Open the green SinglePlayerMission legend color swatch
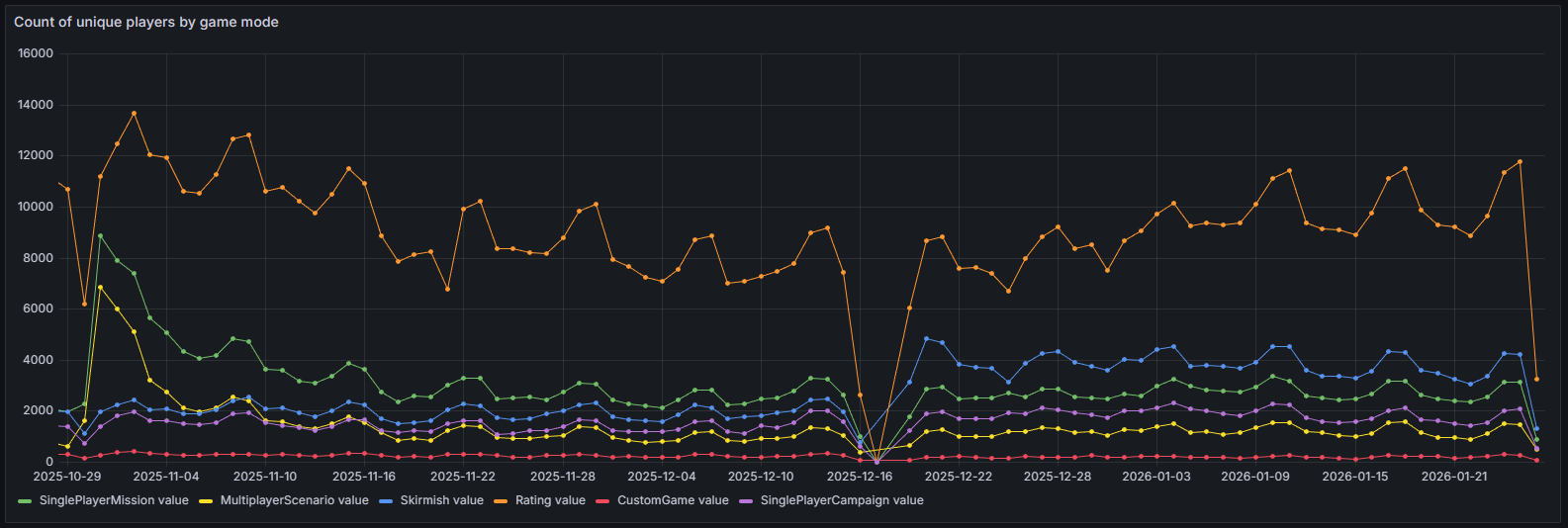Screen dimensions: 1568x528 point(25,501)
